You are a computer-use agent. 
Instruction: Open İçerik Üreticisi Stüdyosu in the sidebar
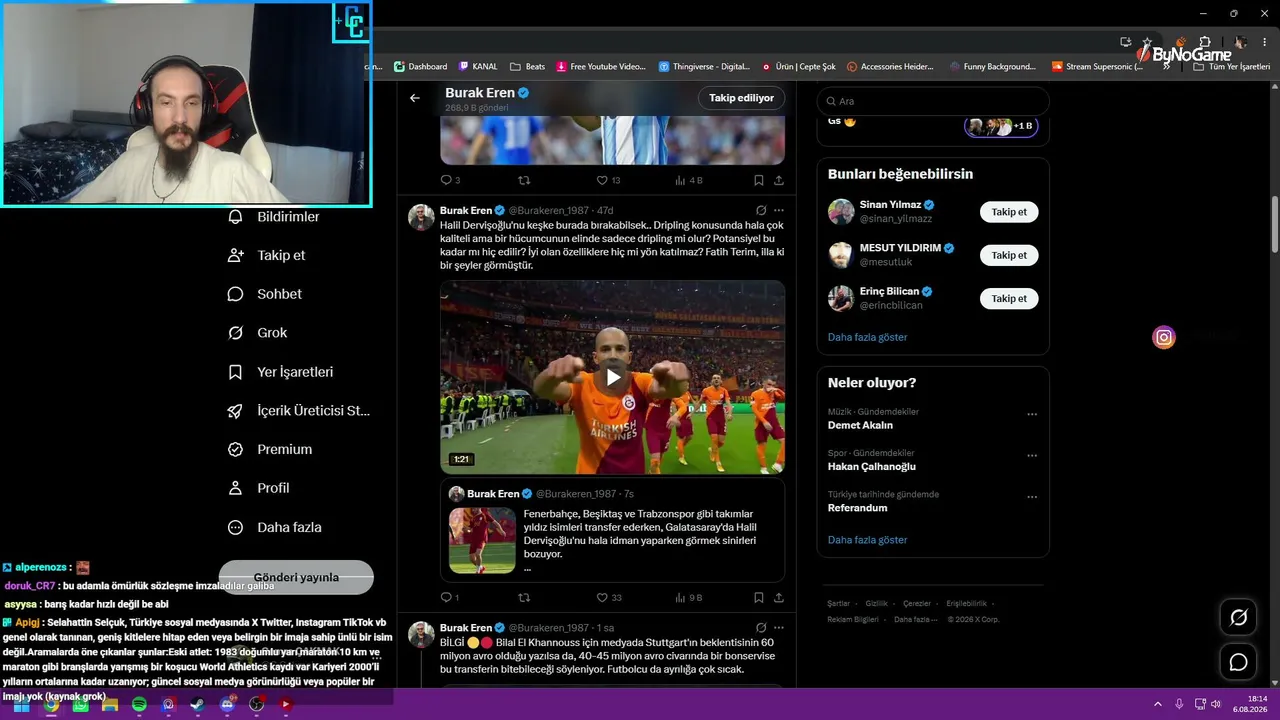(299, 411)
